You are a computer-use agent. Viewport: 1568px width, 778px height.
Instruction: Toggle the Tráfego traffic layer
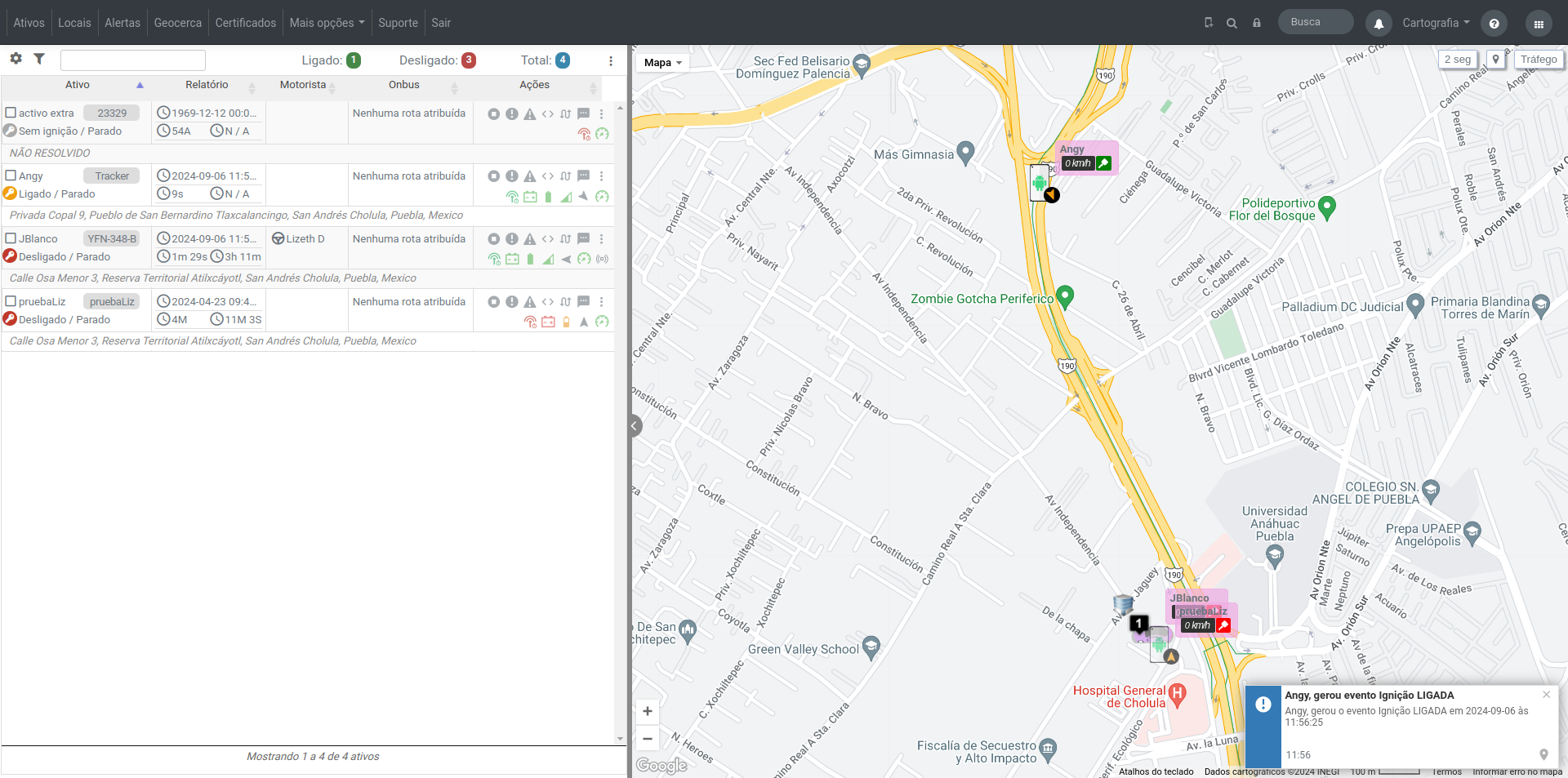(1539, 60)
